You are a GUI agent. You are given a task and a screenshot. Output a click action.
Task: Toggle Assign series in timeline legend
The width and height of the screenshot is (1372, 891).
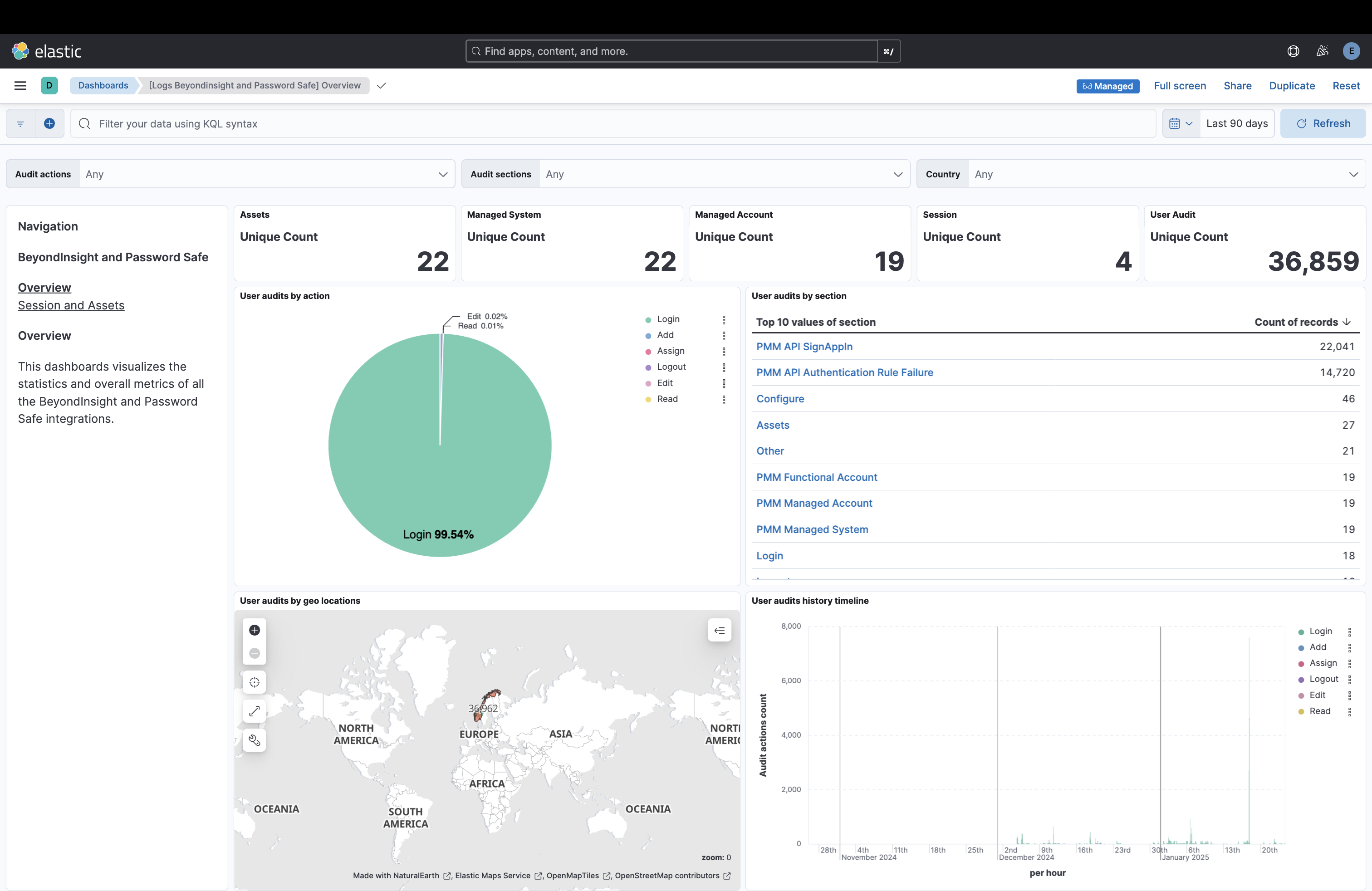click(1323, 663)
